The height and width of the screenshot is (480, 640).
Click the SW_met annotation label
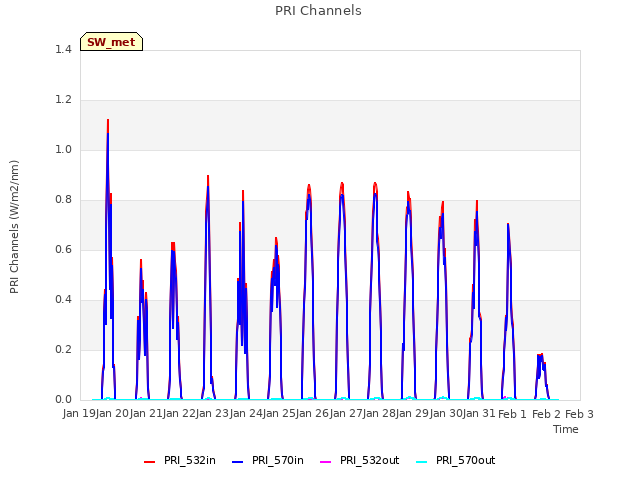pyautogui.click(x=111, y=42)
